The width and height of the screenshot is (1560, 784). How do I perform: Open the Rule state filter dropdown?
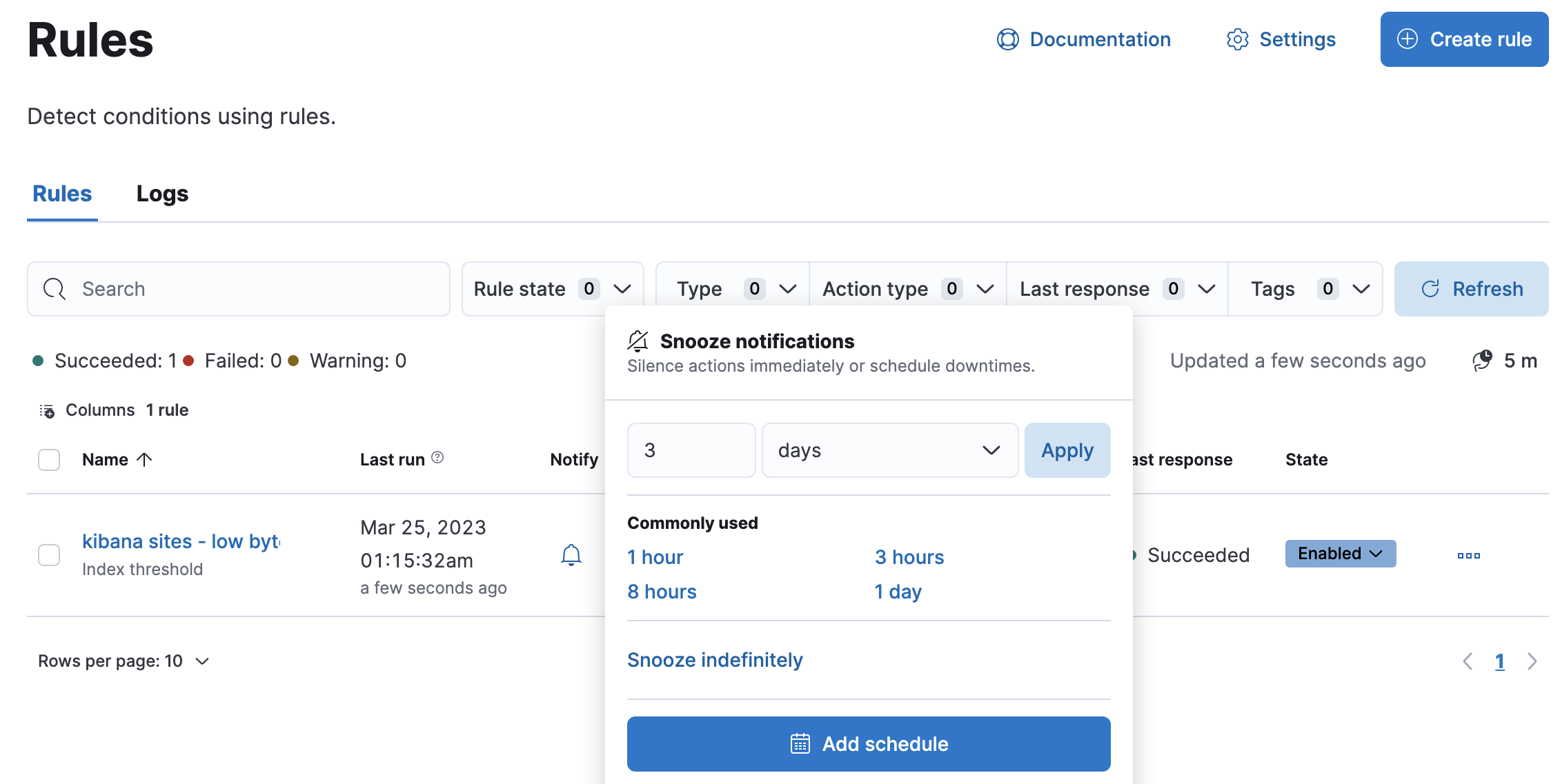pyautogui.click(x=552, y=289)
